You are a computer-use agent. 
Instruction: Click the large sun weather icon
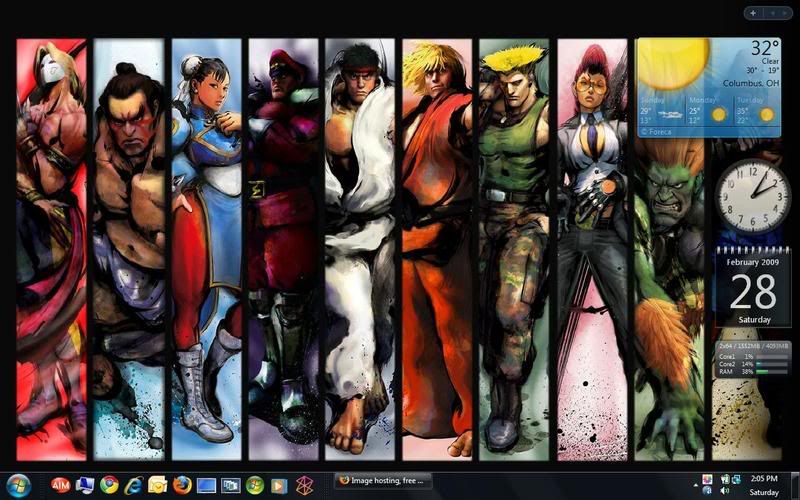673,62
